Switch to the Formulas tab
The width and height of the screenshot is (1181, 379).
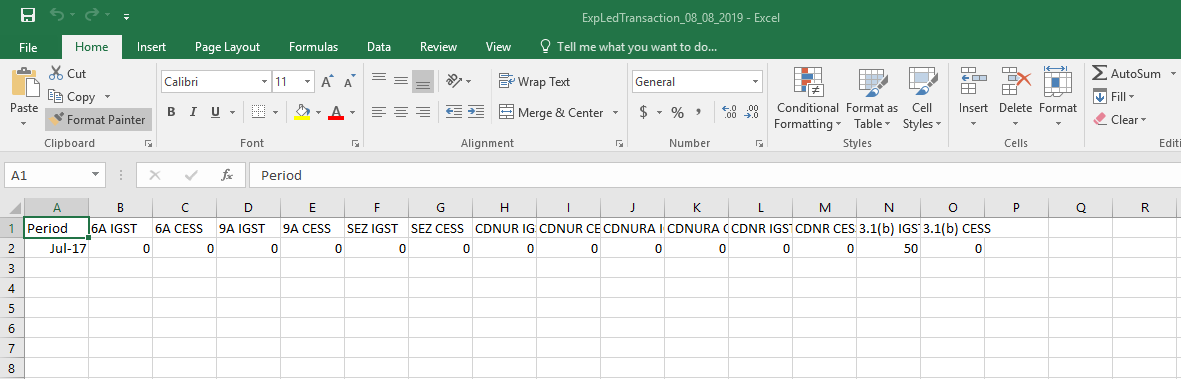pyautogui.click(x=313, y=47)
